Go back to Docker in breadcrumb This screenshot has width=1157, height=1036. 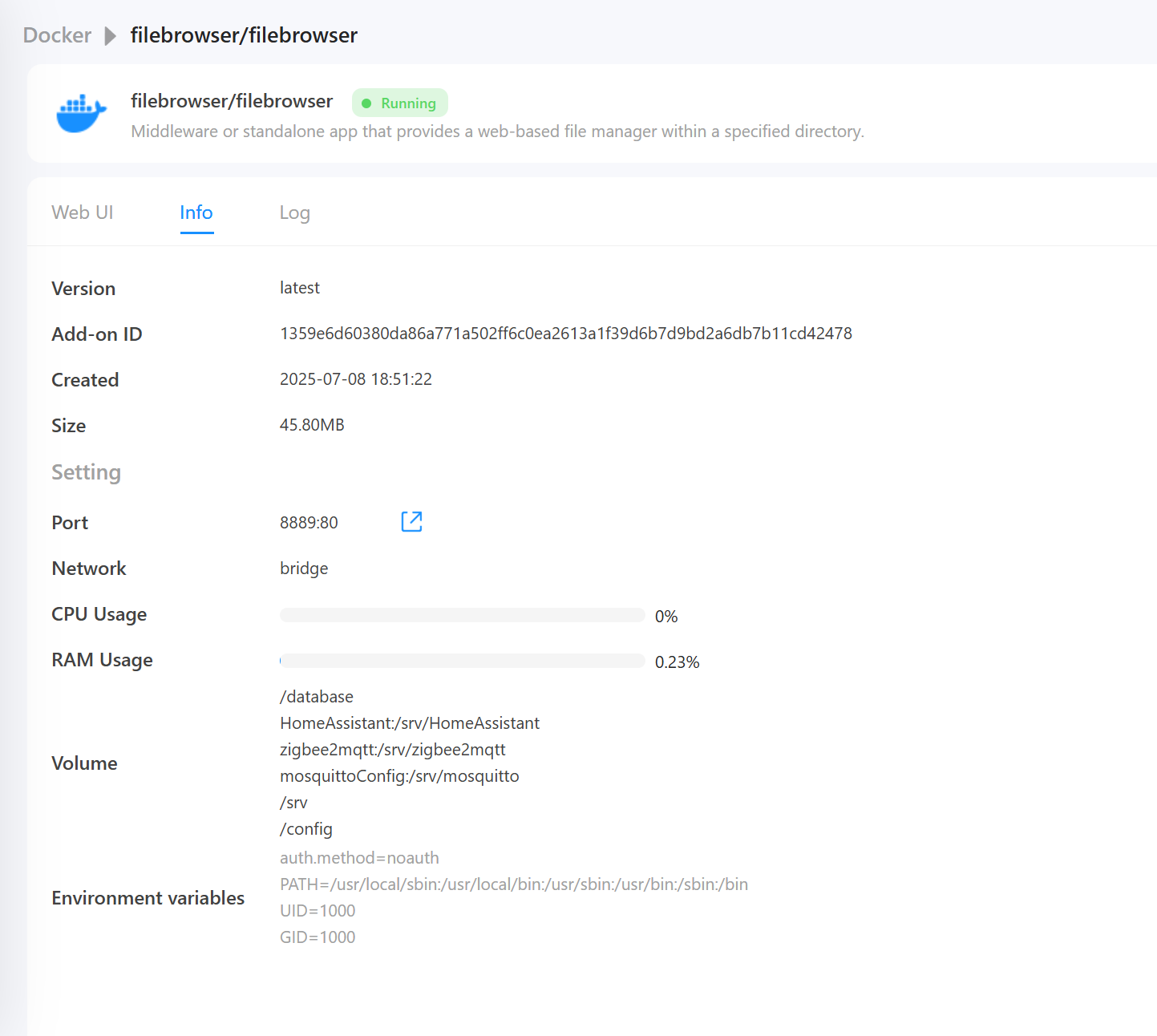coord(57,35)
